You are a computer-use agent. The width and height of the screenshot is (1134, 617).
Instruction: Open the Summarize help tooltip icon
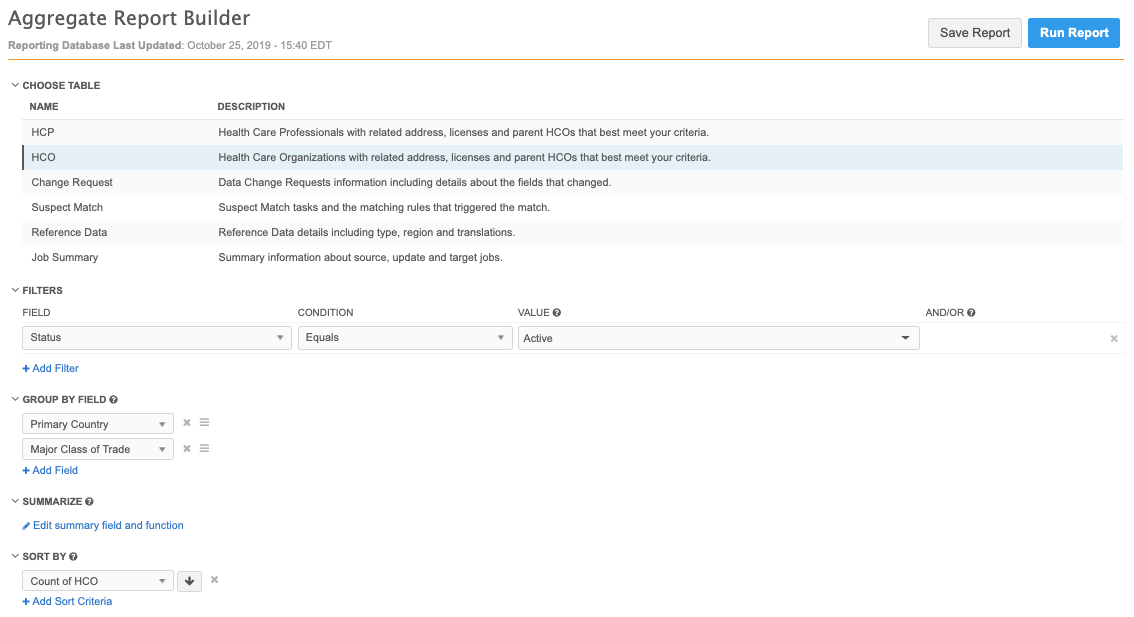90,502
